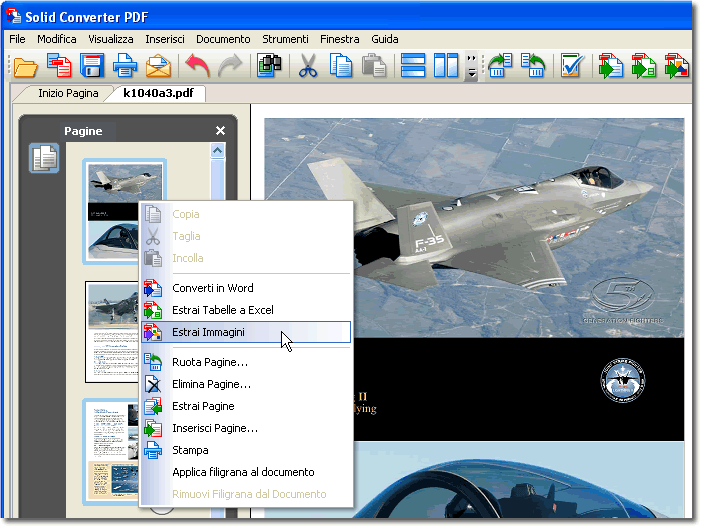Close the Pagine panel

click(x=220, y=131)
